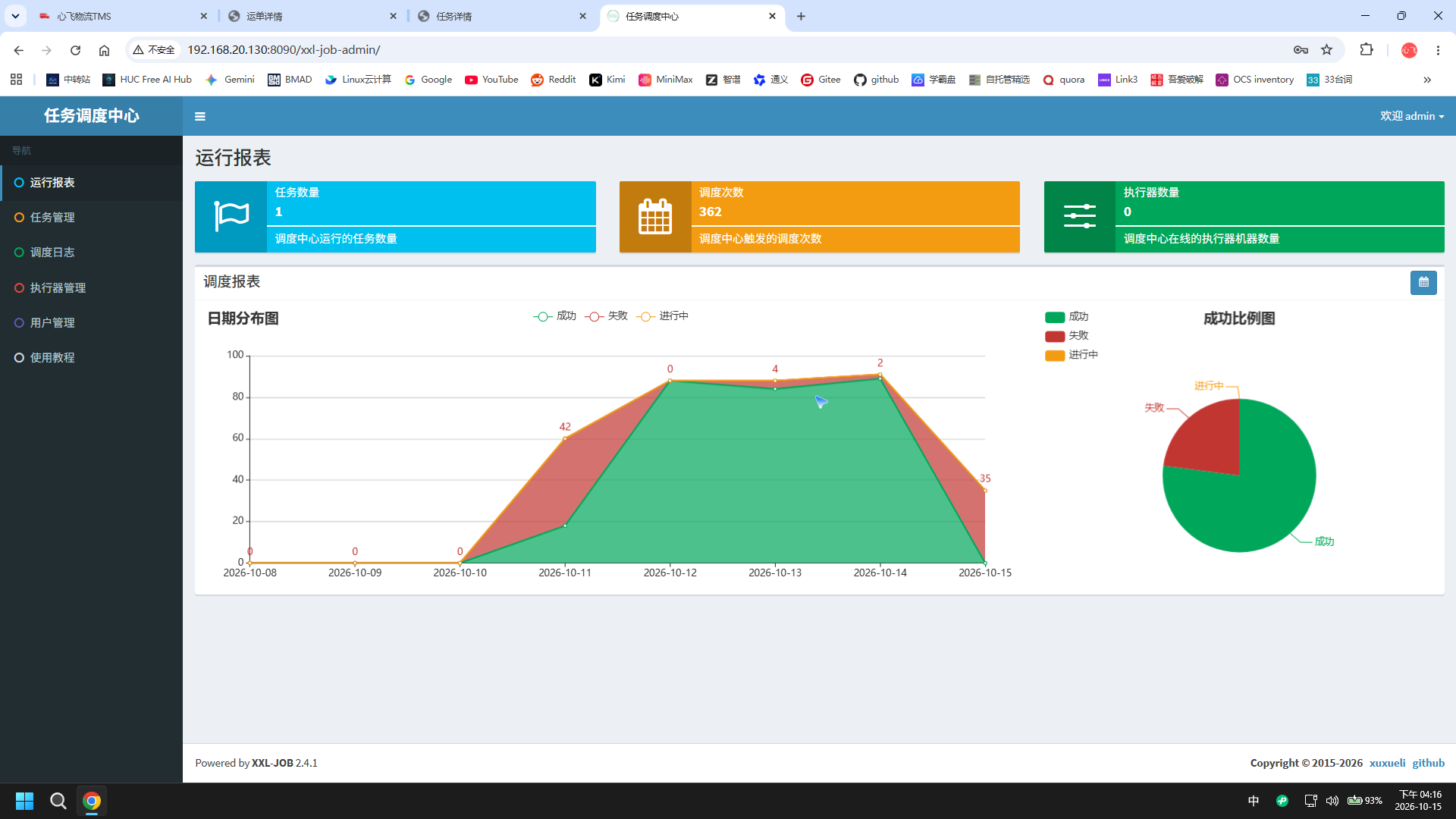This screenshot has width=1456, height=819.
Task: Open 调度日志 in the sidebar
Action: [x=91, y=253]
